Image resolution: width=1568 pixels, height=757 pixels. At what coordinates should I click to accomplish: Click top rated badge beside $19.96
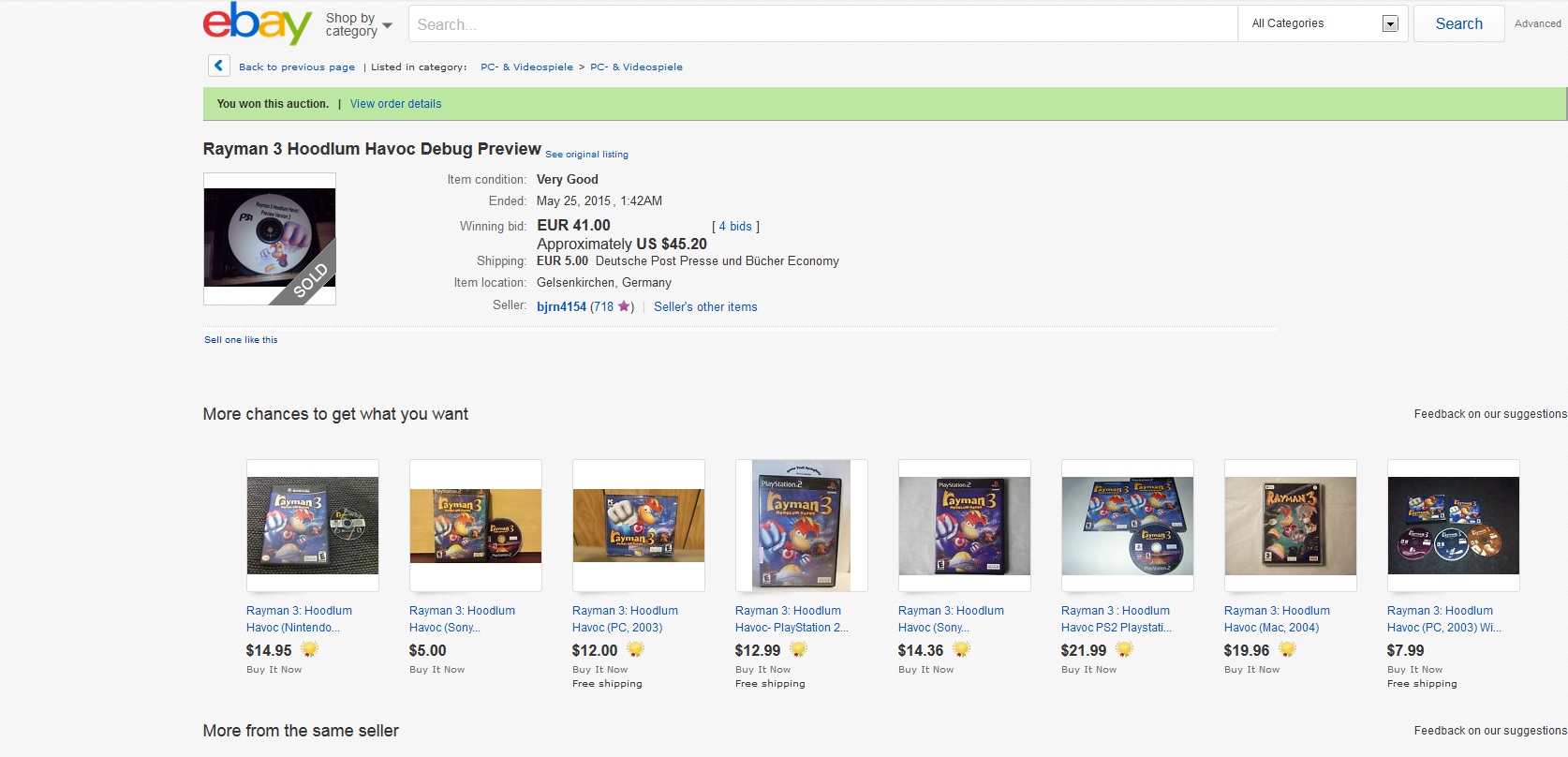[x=1287, y=649]
